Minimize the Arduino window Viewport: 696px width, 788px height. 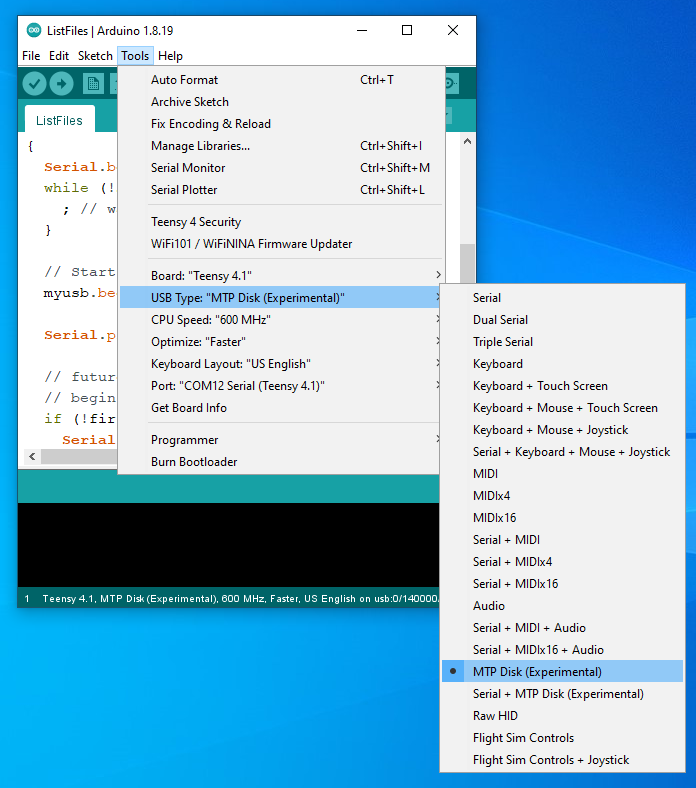click(x=362, y=31)
